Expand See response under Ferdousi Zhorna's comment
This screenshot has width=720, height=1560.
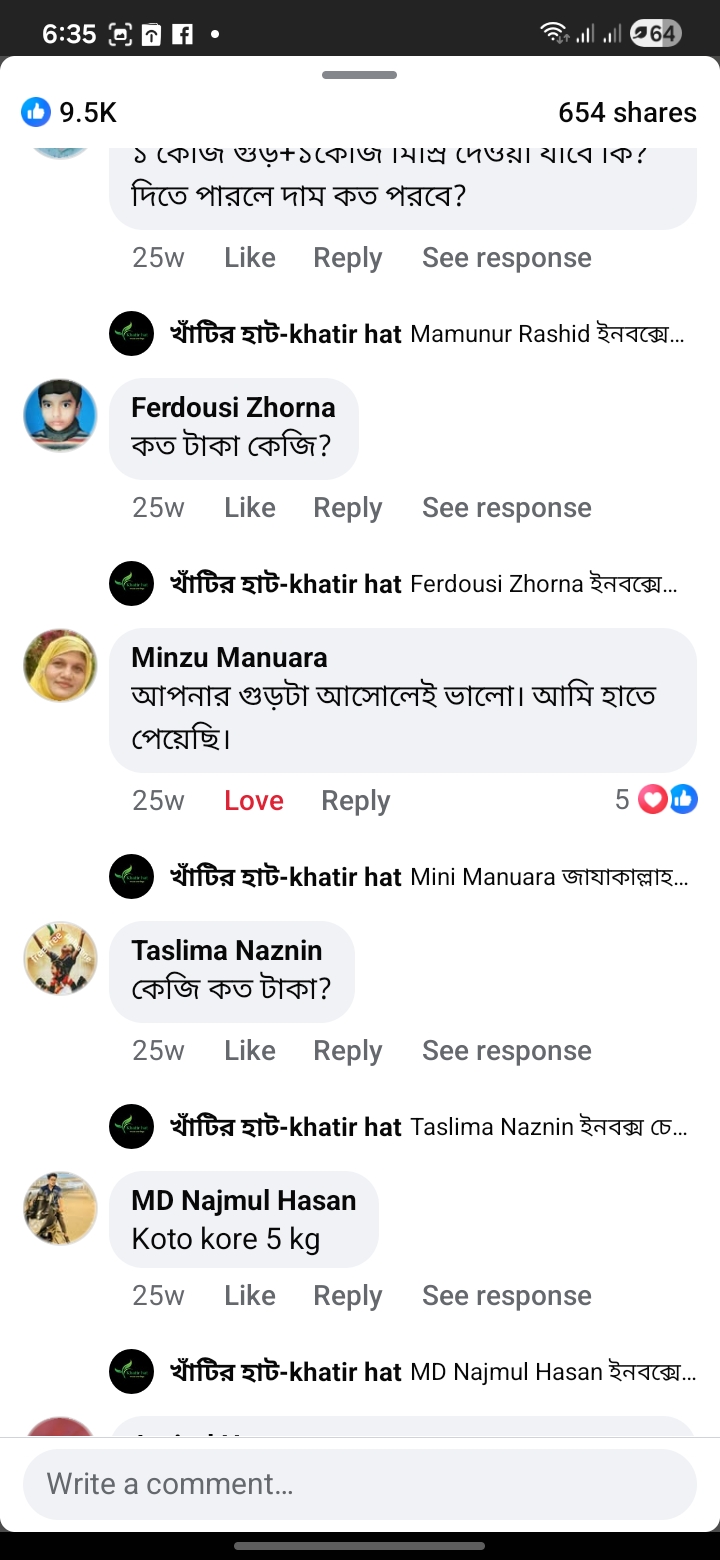click(506, 508)
